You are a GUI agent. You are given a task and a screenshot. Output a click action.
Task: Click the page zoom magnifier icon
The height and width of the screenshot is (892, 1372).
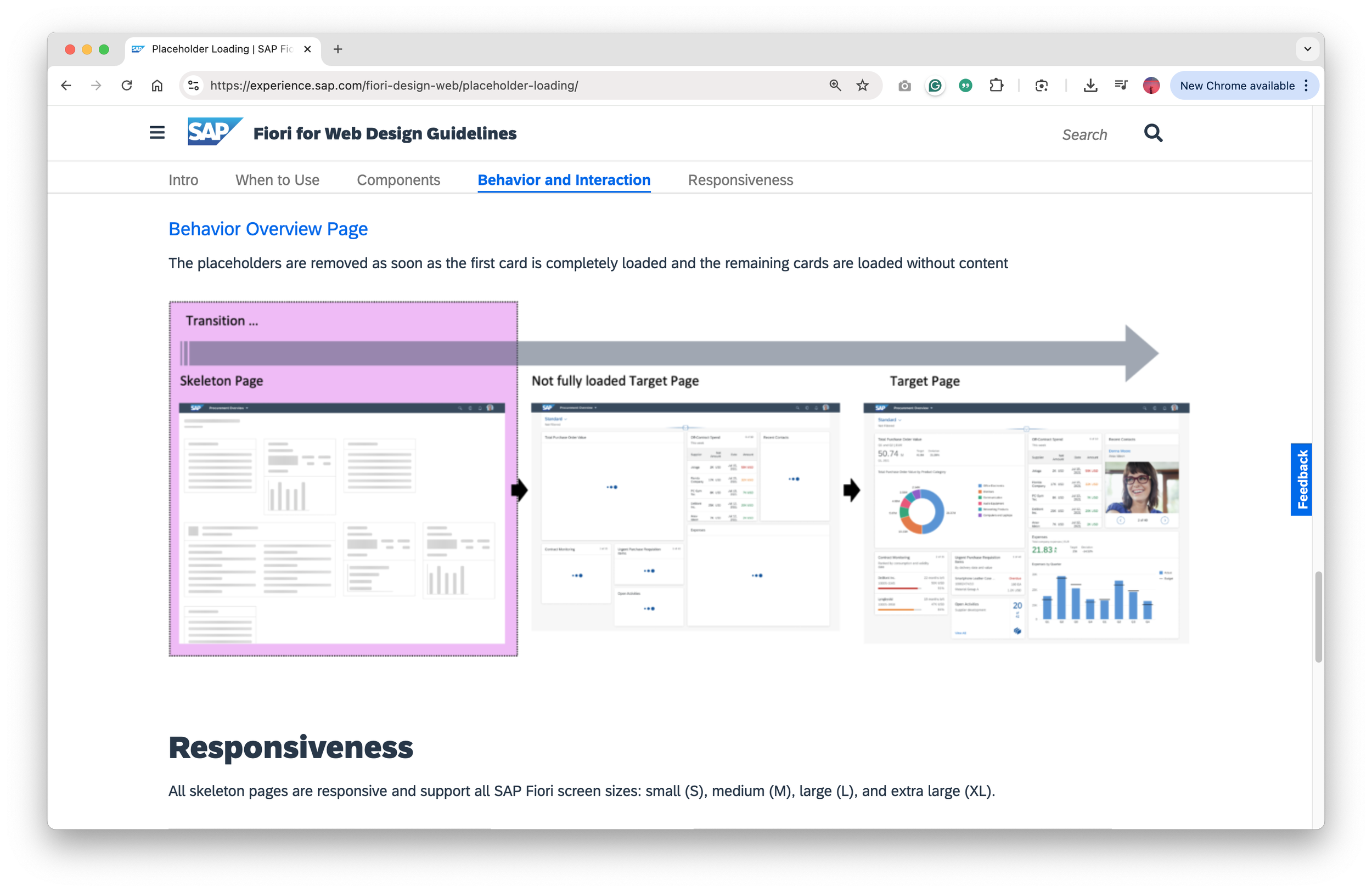835,85
